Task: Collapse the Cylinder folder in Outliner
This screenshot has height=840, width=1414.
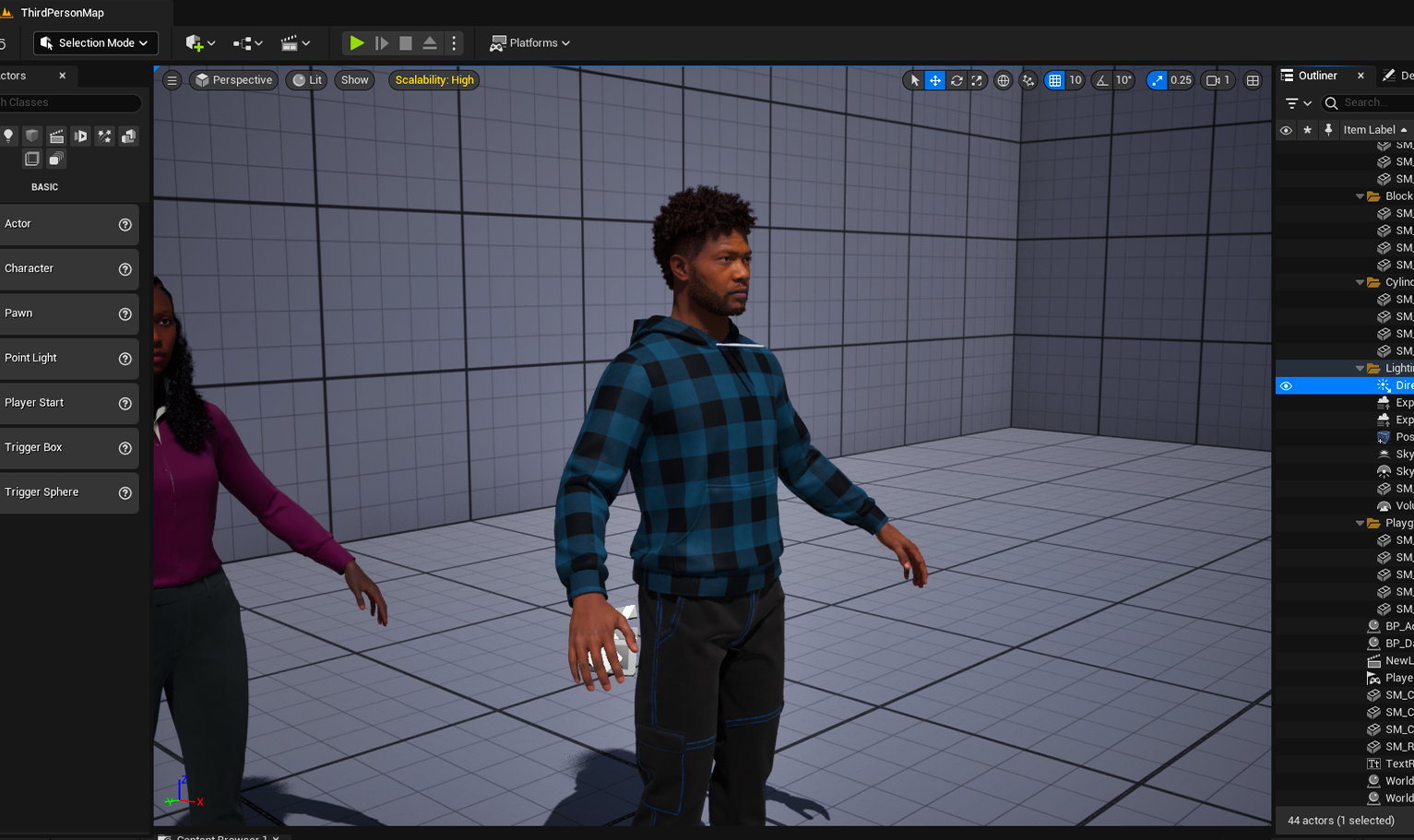Action: (1360, 282)
